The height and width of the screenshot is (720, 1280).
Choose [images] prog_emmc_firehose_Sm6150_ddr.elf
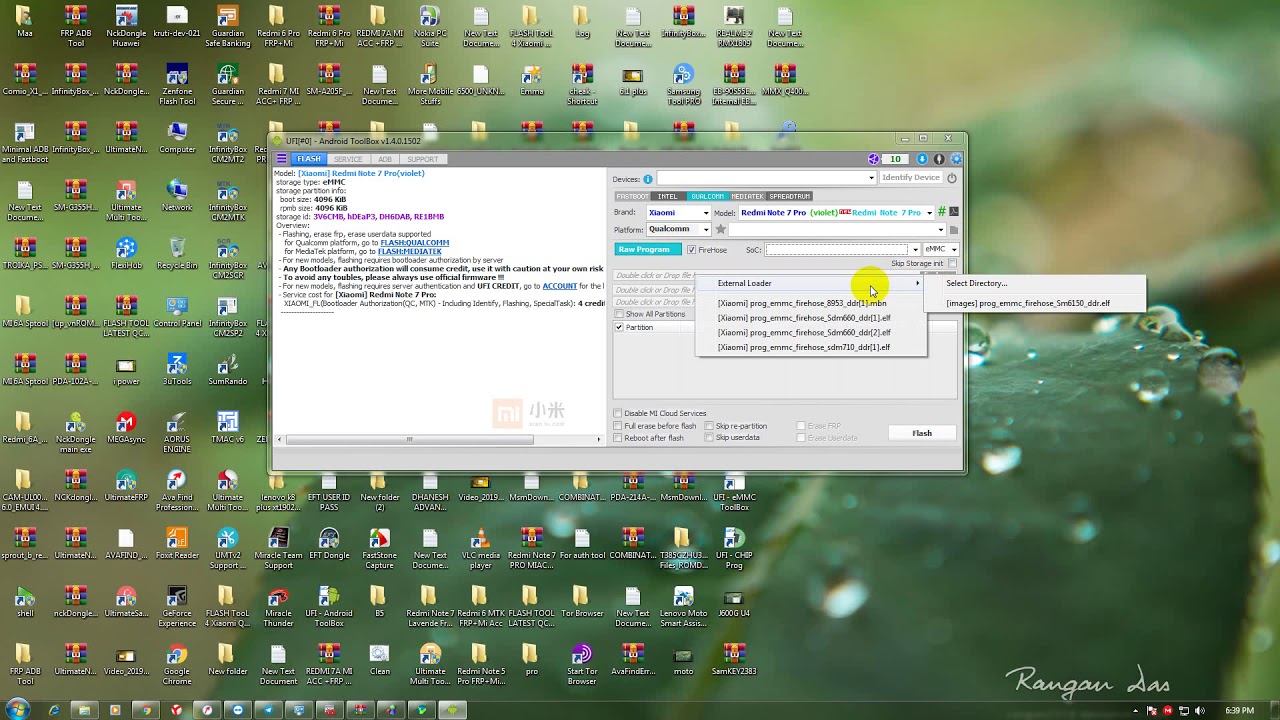point(1036,303)
